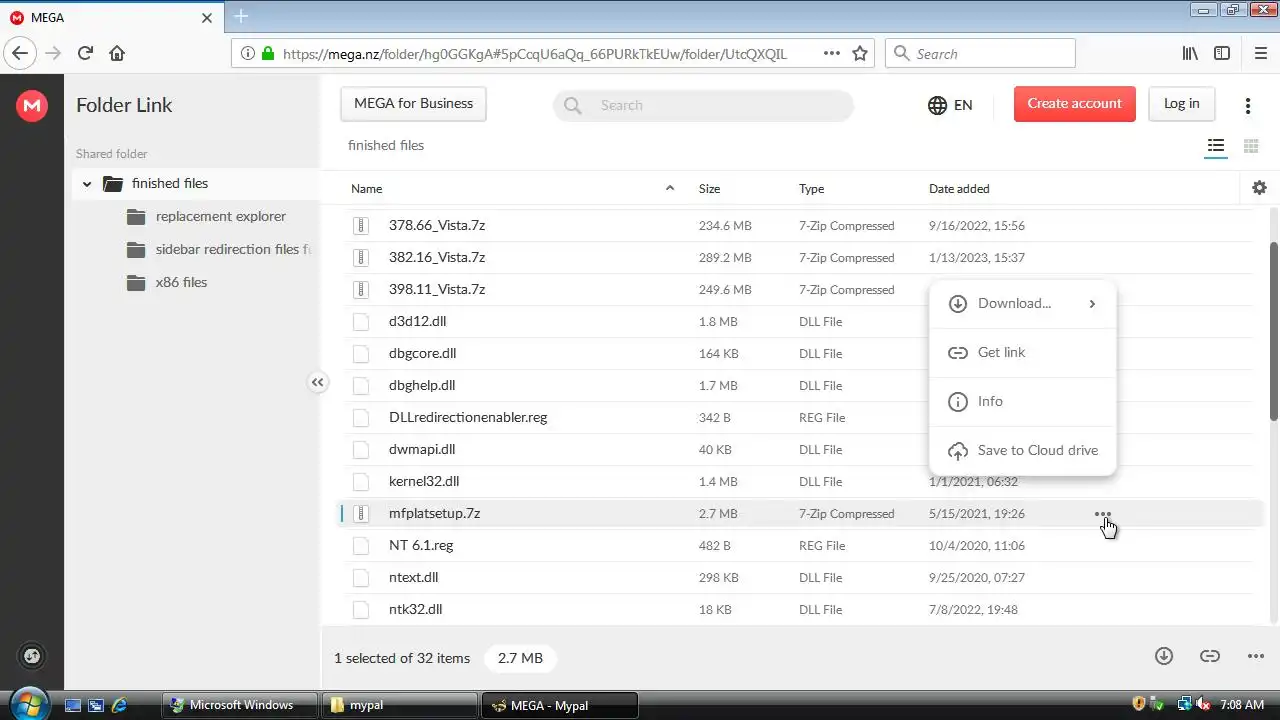Choose Save to Cloud drive
The image size is (1280, 720).
click(1022, 451)
